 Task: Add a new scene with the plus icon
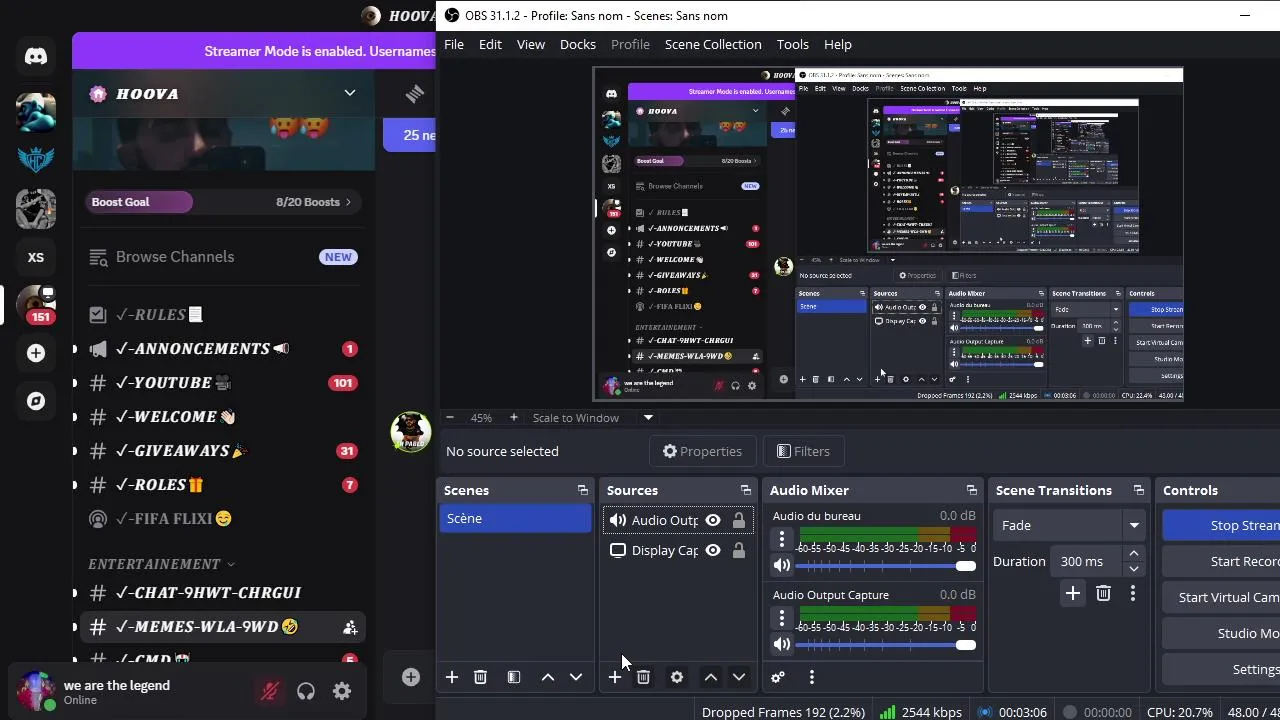click(452, 677)
